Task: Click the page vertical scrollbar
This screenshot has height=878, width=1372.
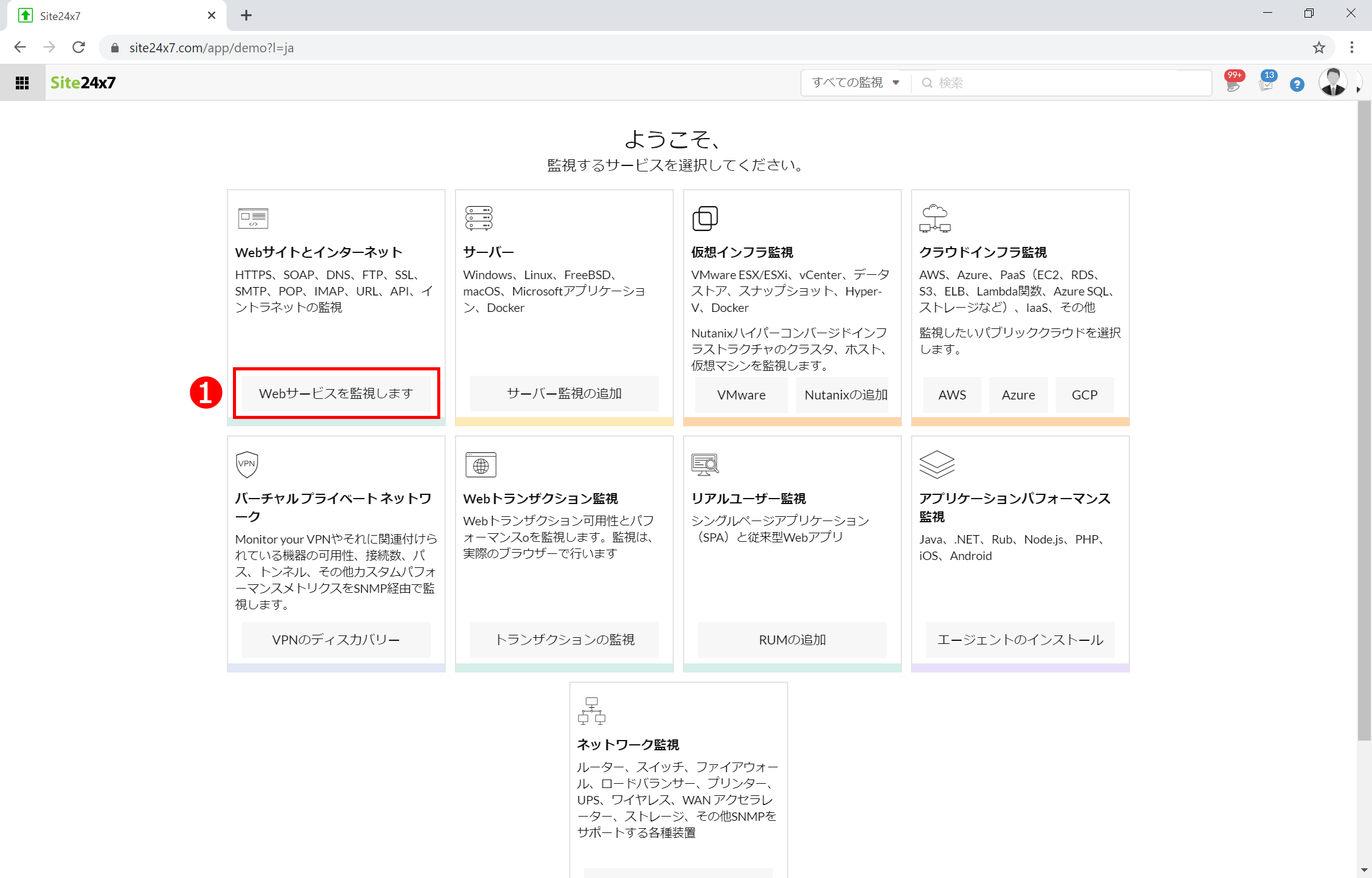Action: click(1364, 421)
